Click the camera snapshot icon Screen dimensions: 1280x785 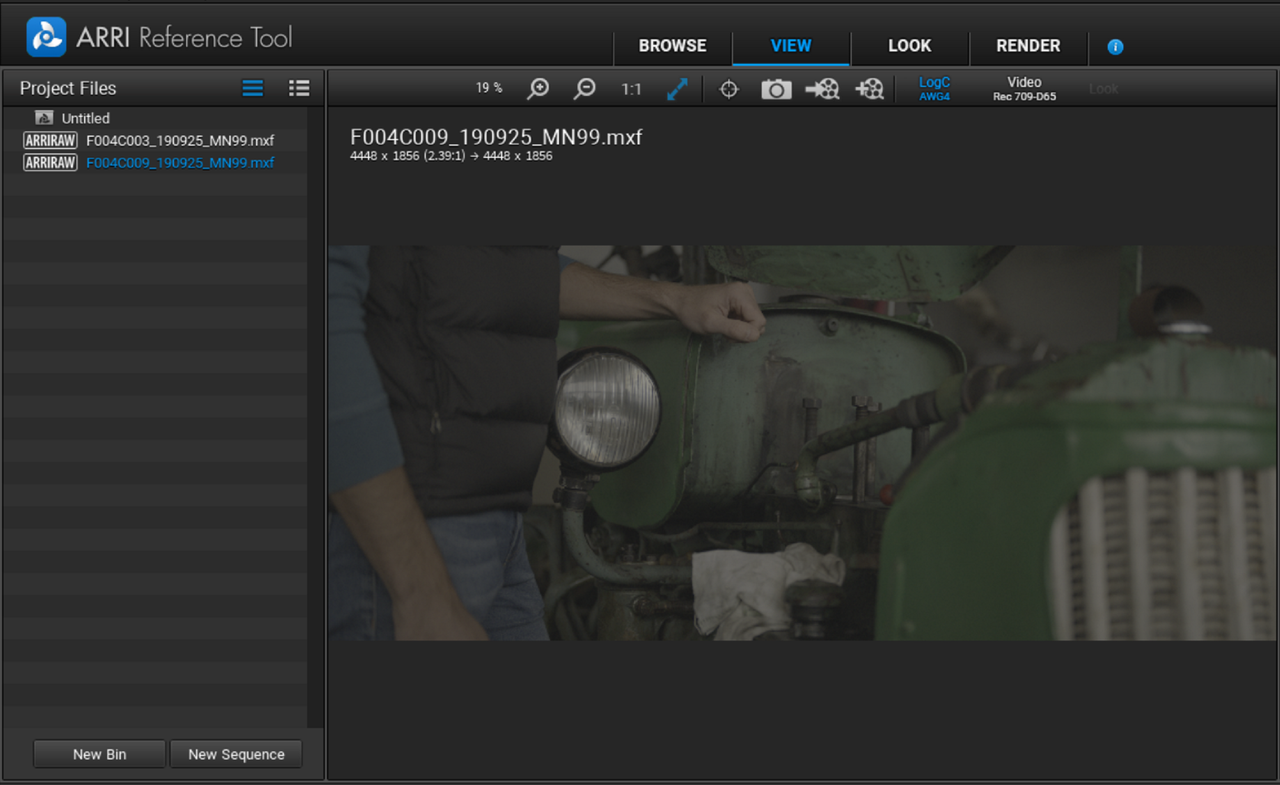pos(776,89)
